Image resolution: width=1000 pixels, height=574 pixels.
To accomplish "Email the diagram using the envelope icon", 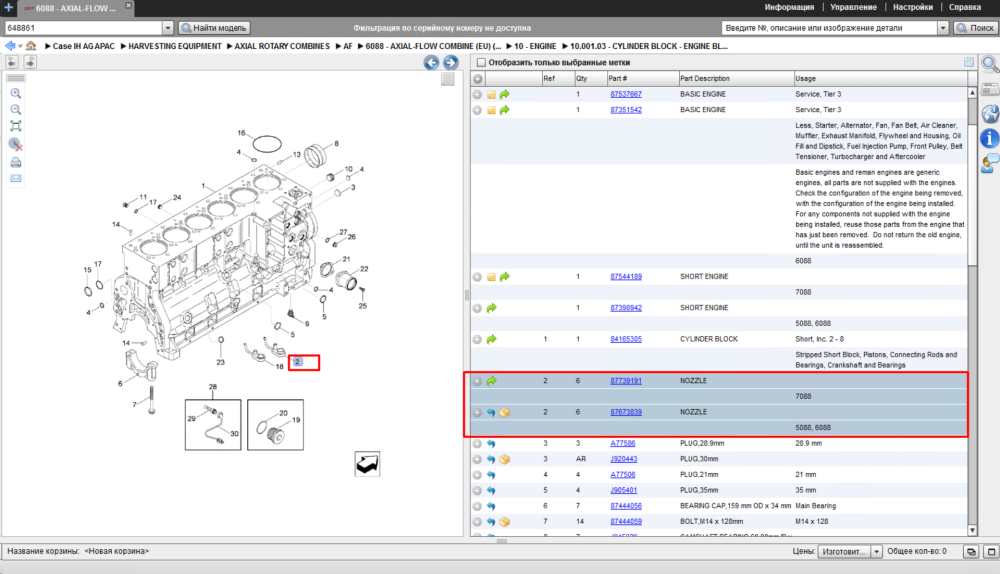I will (x=16, y=179).
